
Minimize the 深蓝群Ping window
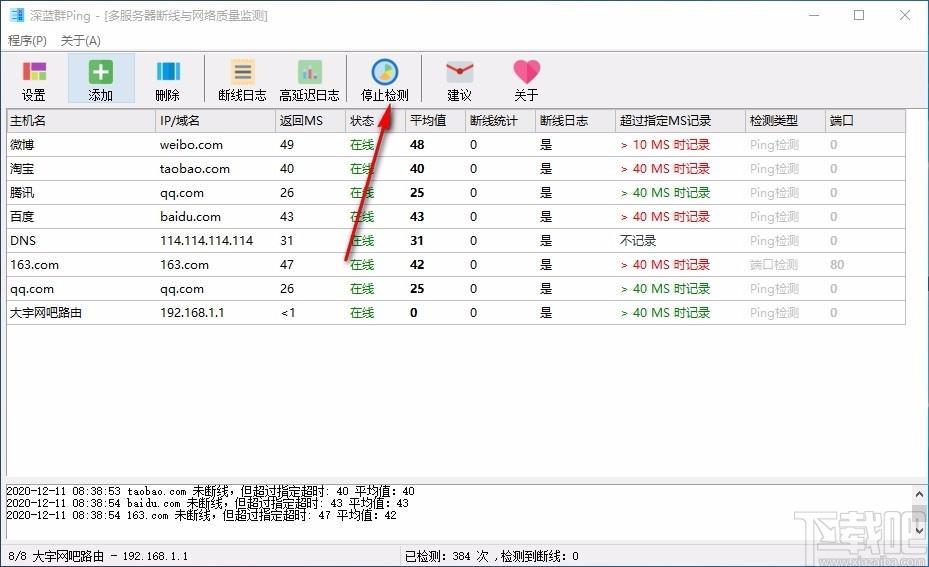tap(814, 15)
